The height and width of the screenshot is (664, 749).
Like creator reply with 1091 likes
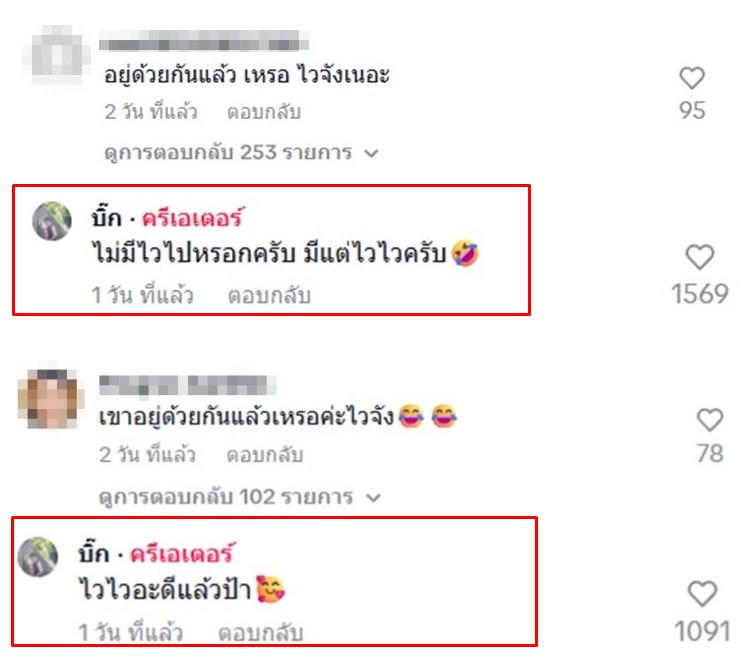[702, 594]
